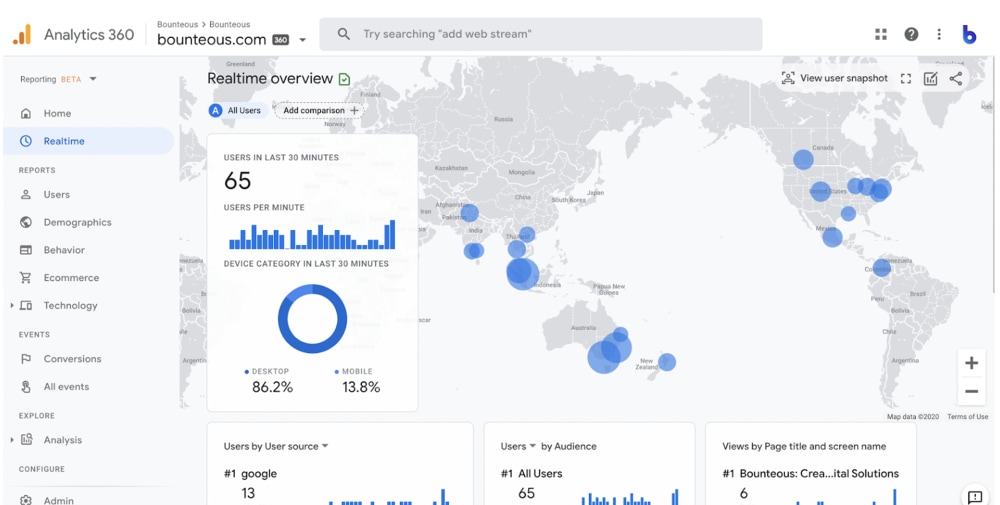Image resolution: width=1000 pixels, height=505 pixels.
Task: Zoom in the map with plus button
Action: pyautogui.click(x=971, y=363)
